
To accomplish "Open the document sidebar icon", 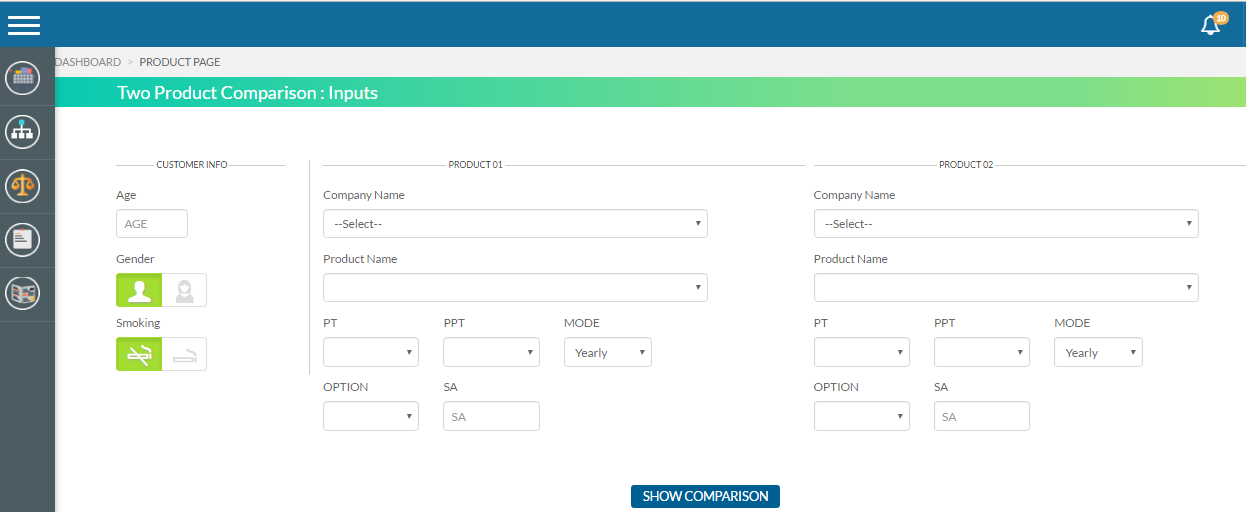I will pos(23,239).
